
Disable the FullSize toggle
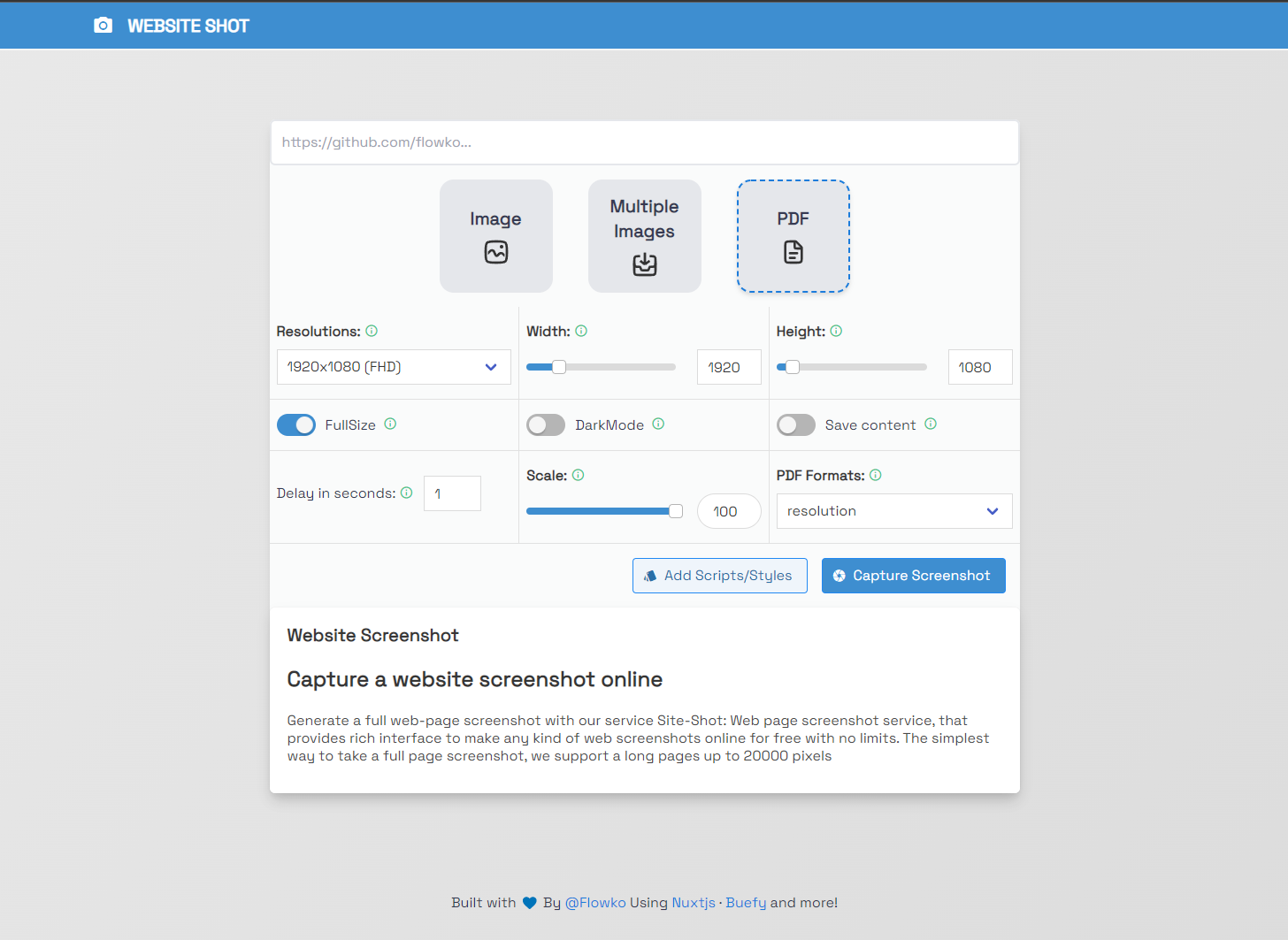point(296,424)
